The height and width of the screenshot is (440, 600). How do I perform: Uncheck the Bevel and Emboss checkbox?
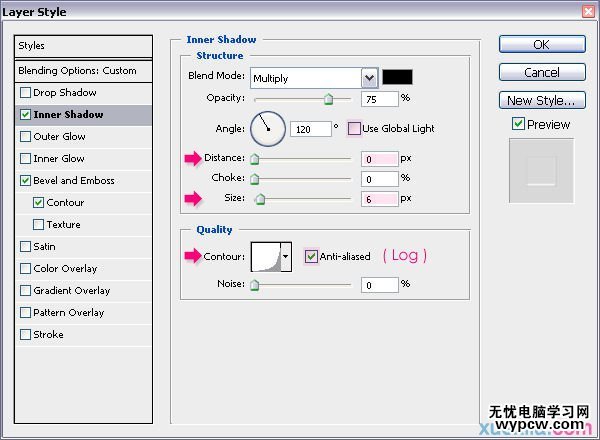[25, 181]
